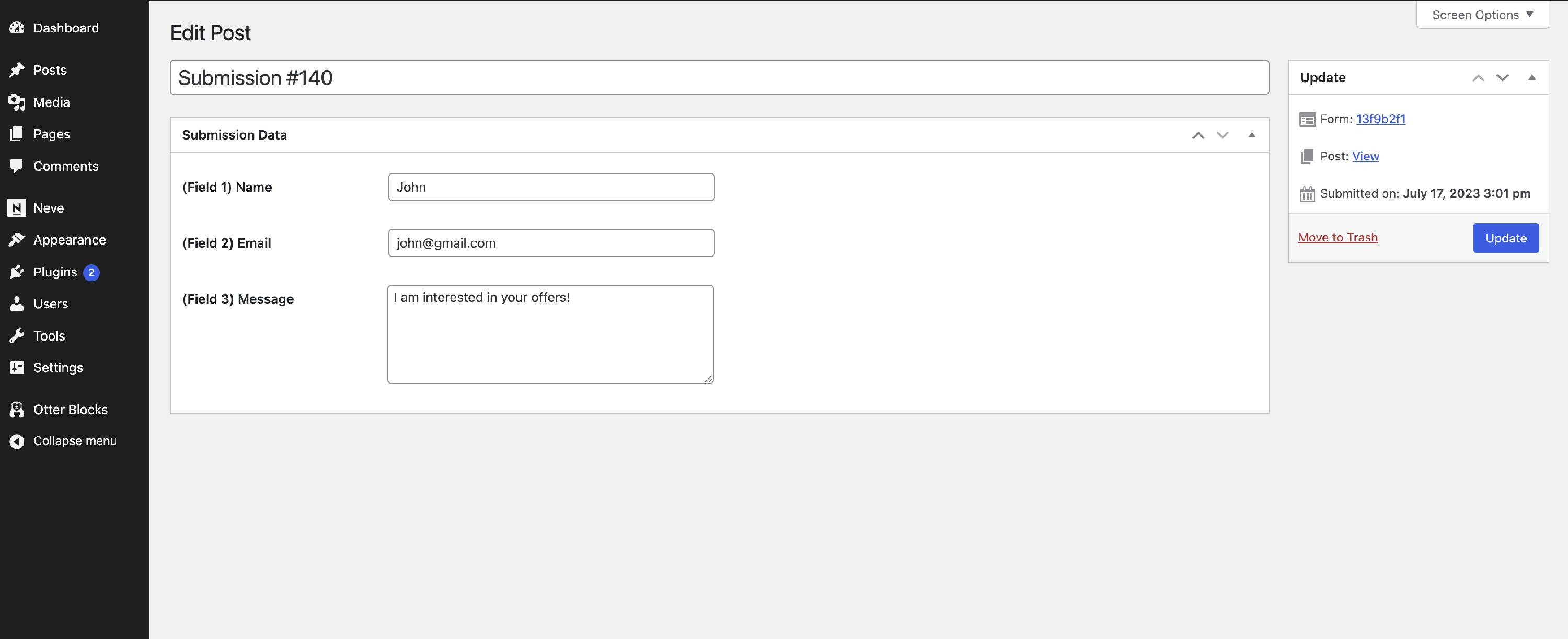Click into the Message textarea
Screen dimensions: 1568x639
point(550,335)
